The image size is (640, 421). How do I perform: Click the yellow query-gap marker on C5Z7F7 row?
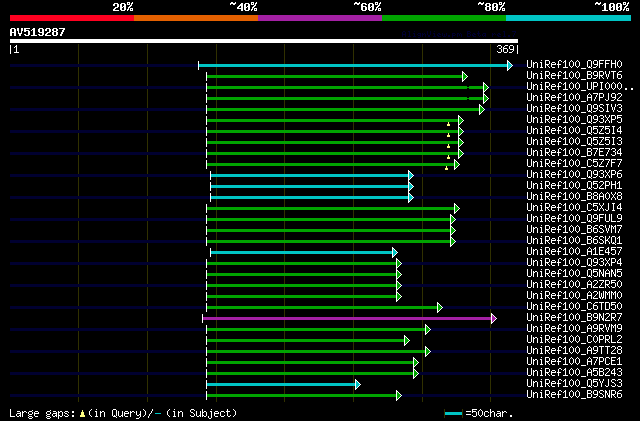click(x=447, y=168)
